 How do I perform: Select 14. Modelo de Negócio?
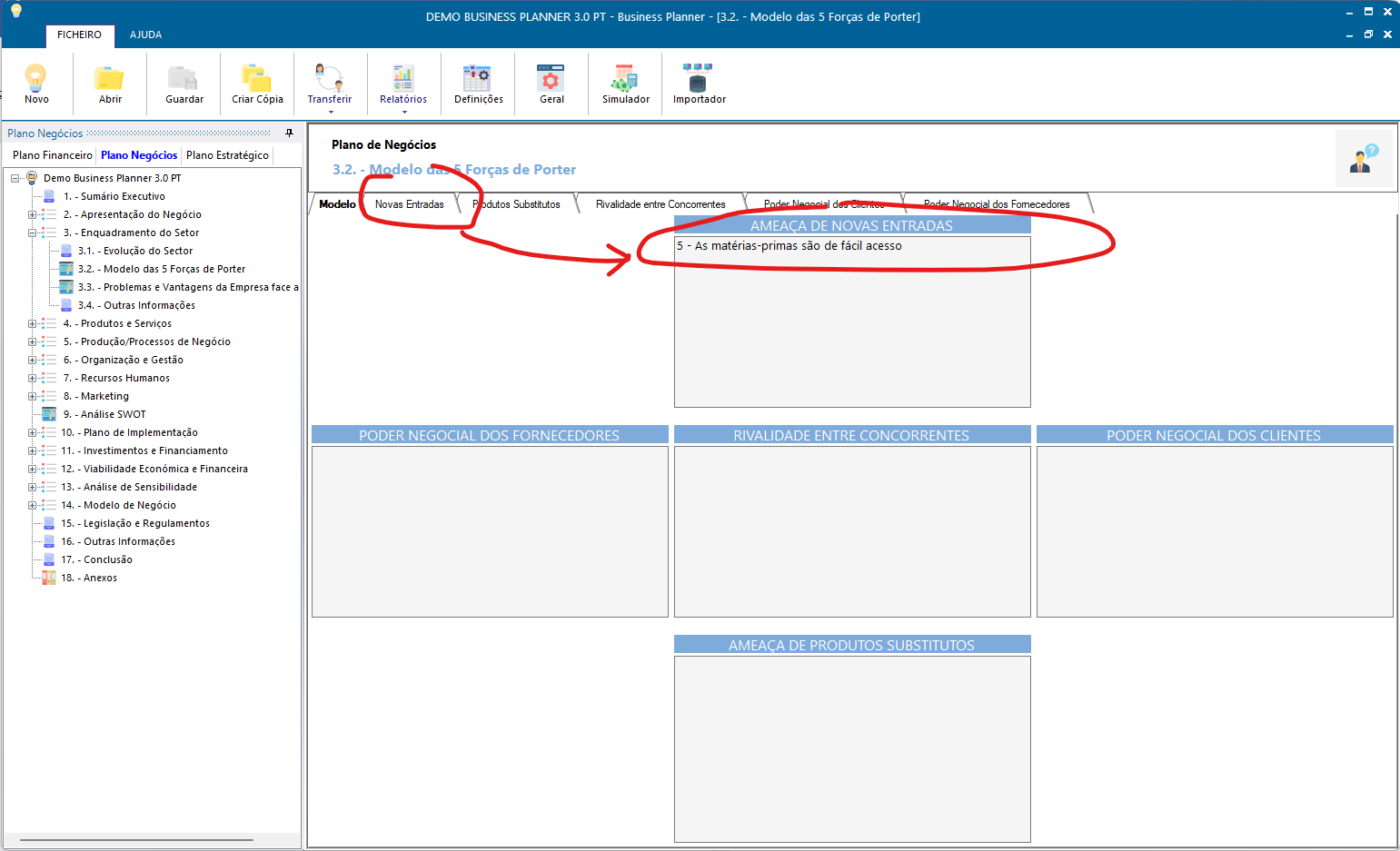[118, 505]
